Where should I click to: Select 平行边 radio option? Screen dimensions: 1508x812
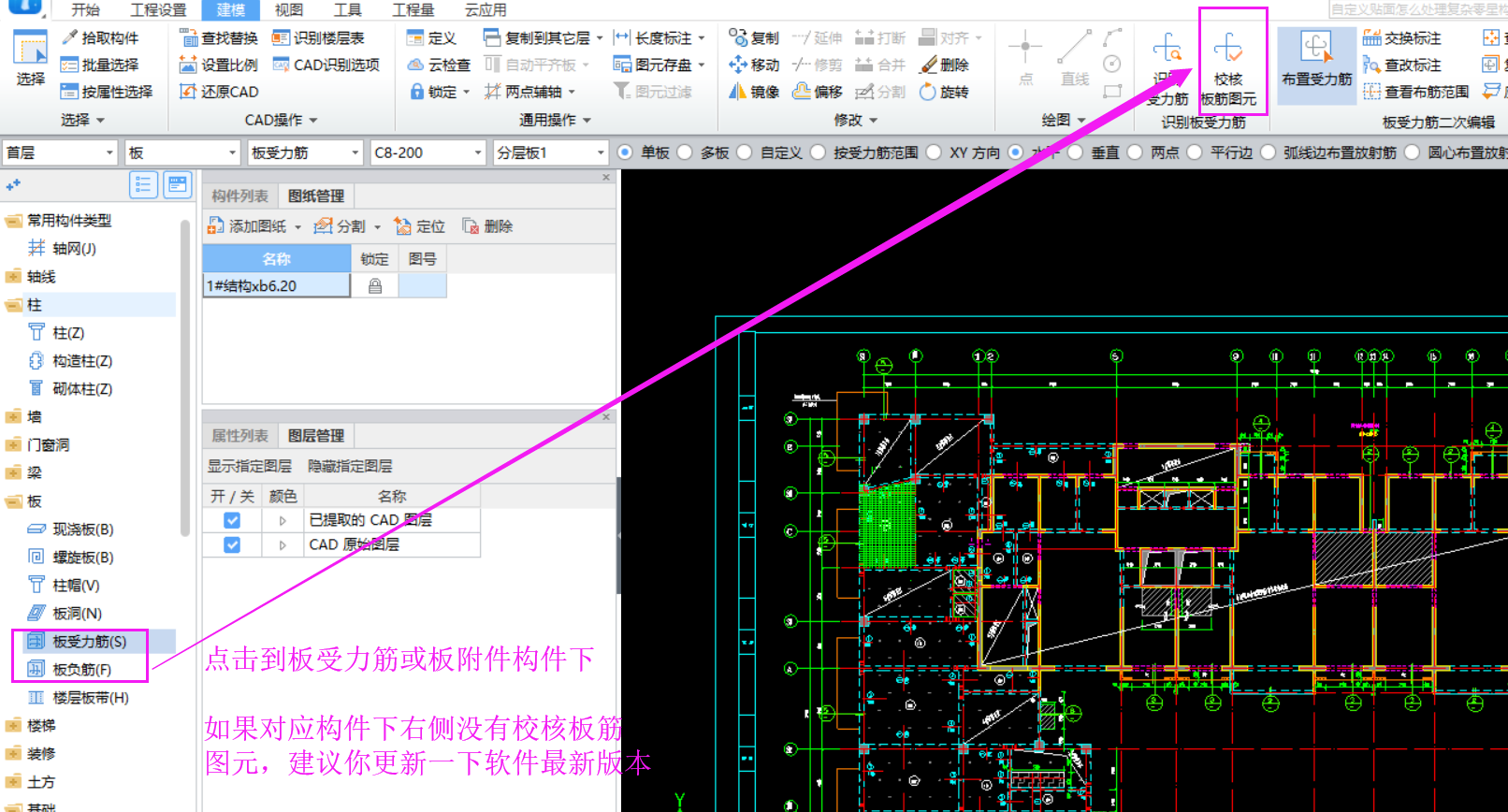[1195, 152]
